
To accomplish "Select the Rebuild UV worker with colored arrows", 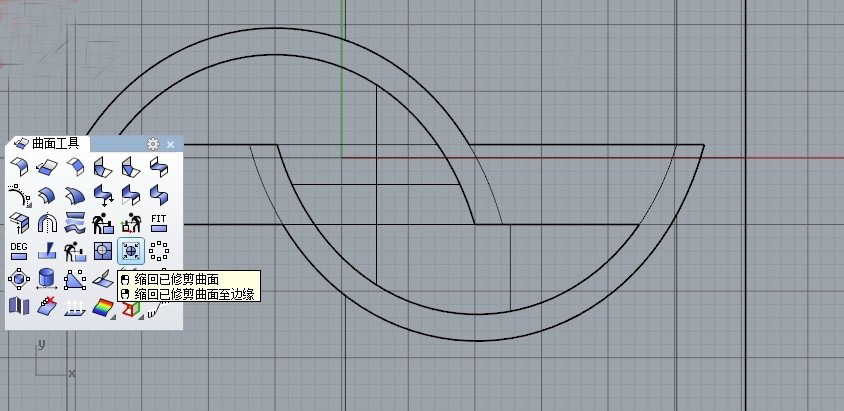I will click(x=131, y=222).
